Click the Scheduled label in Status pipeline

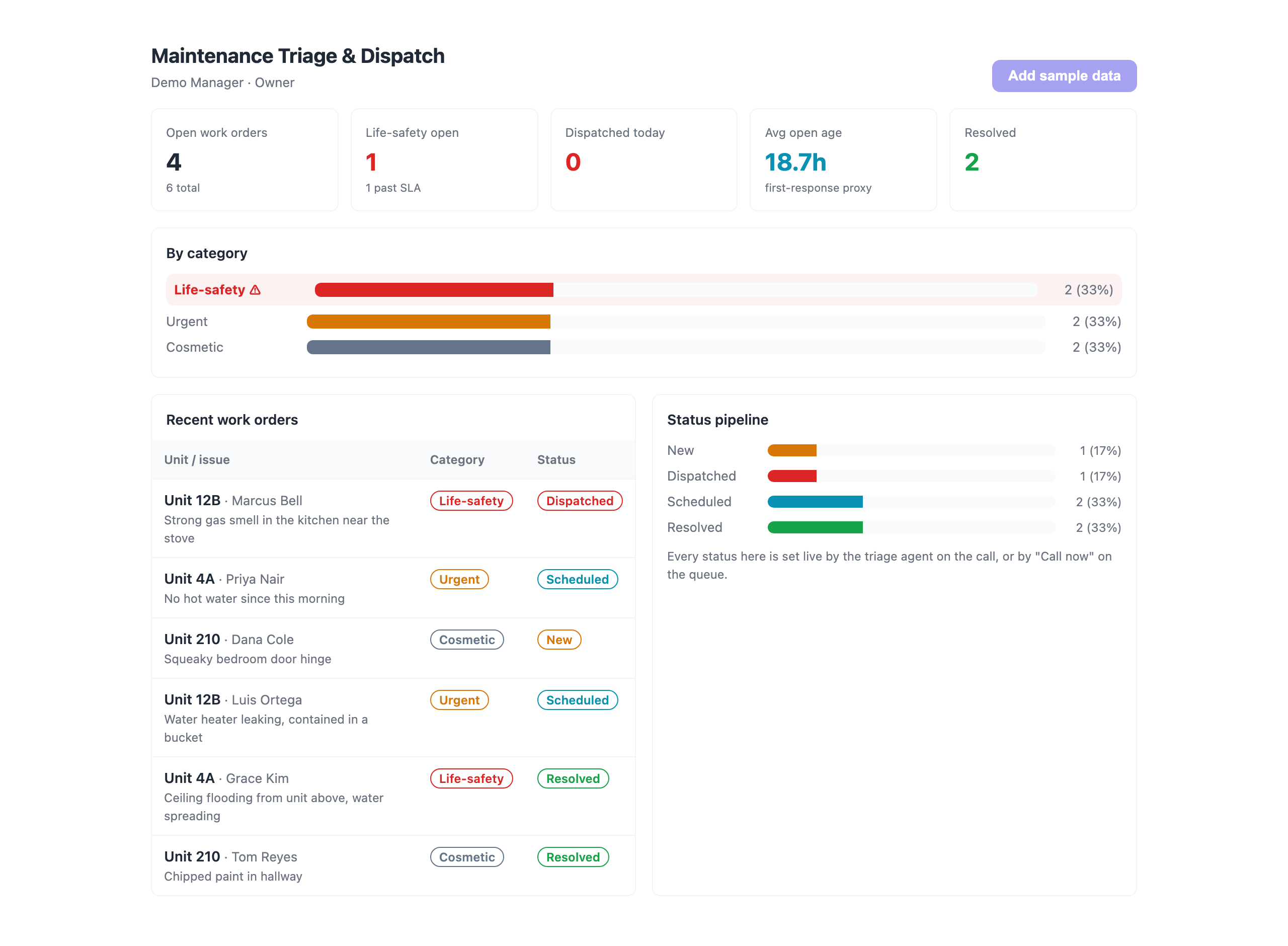point(699,502)
